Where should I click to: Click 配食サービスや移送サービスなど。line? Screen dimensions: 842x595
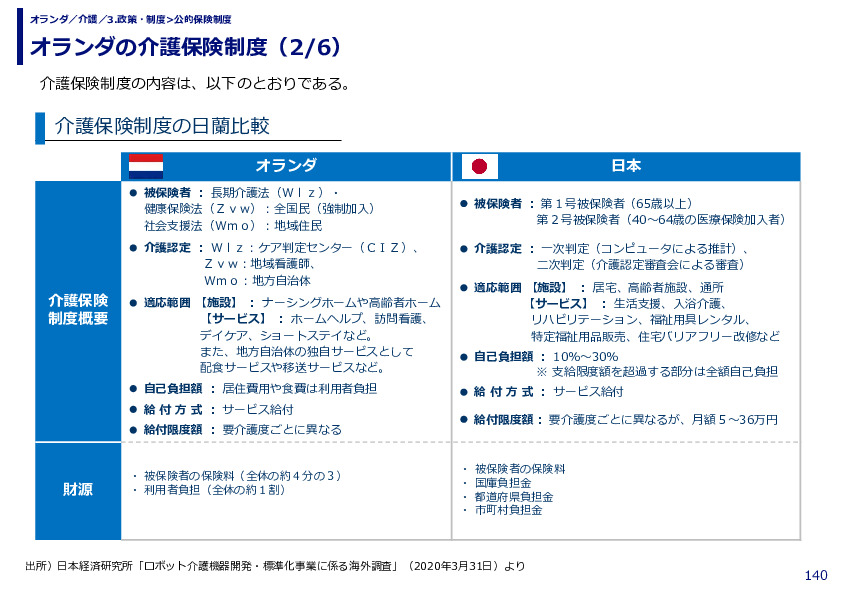tap(292, 368)
